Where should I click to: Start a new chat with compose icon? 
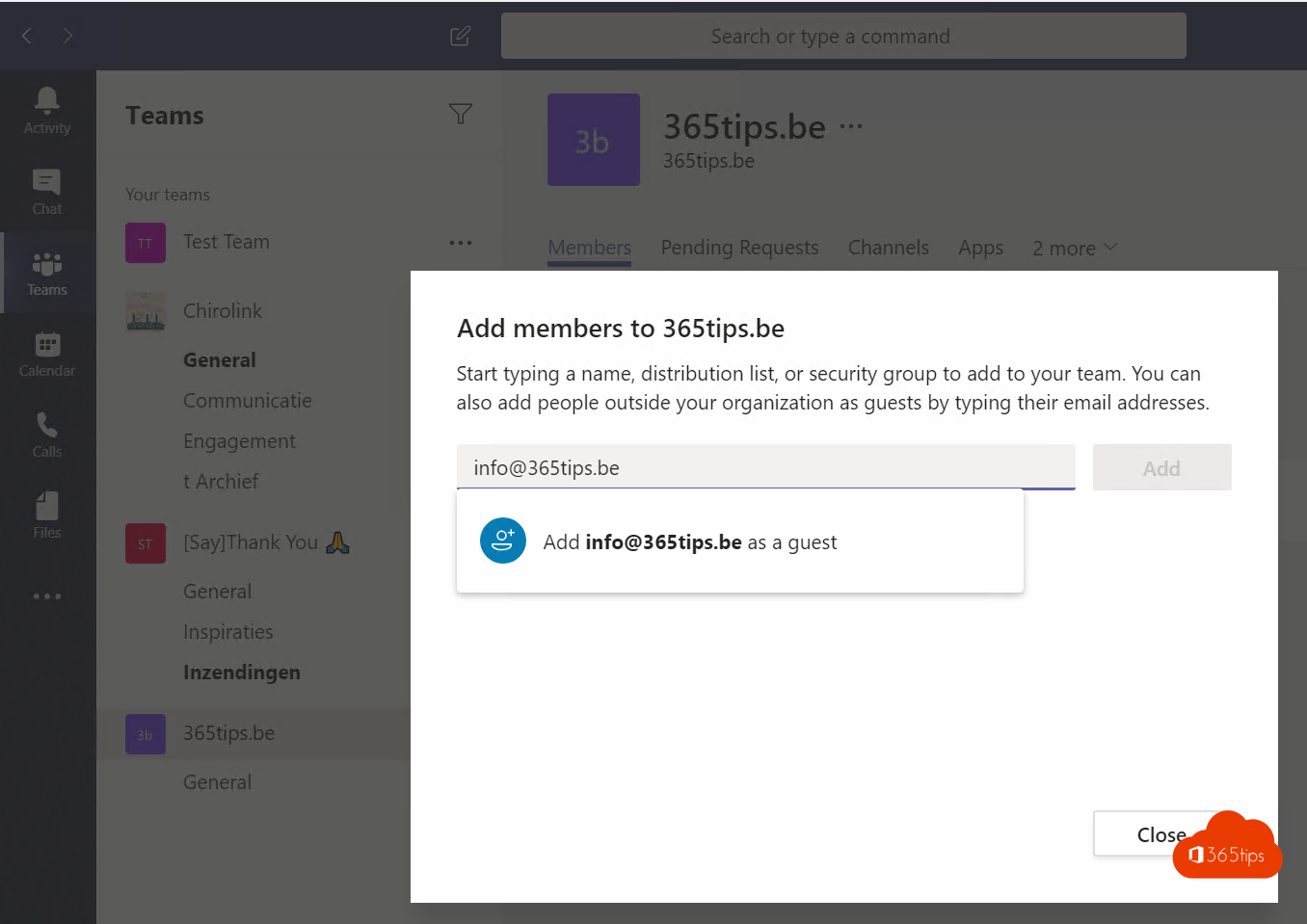pyautogui.click(x=461, y=36)
